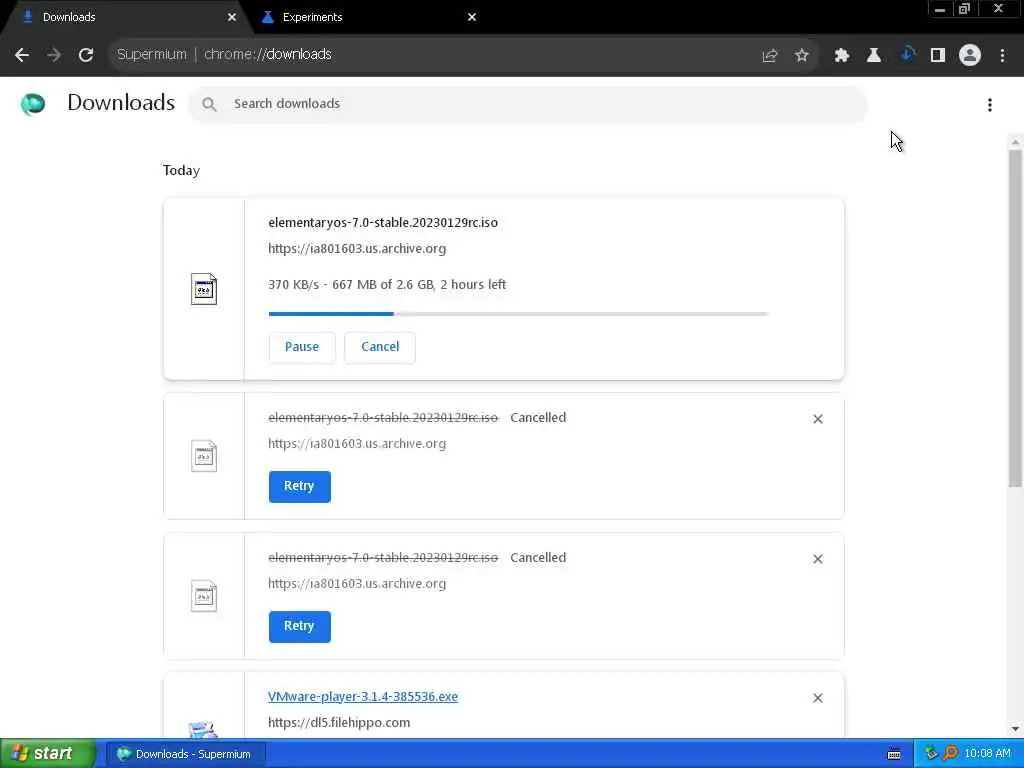Open the VMware-player-3.1.4-385536.exe link
Image resolution: width=1024 pixels, height=768 pixels.
(362, 697)
